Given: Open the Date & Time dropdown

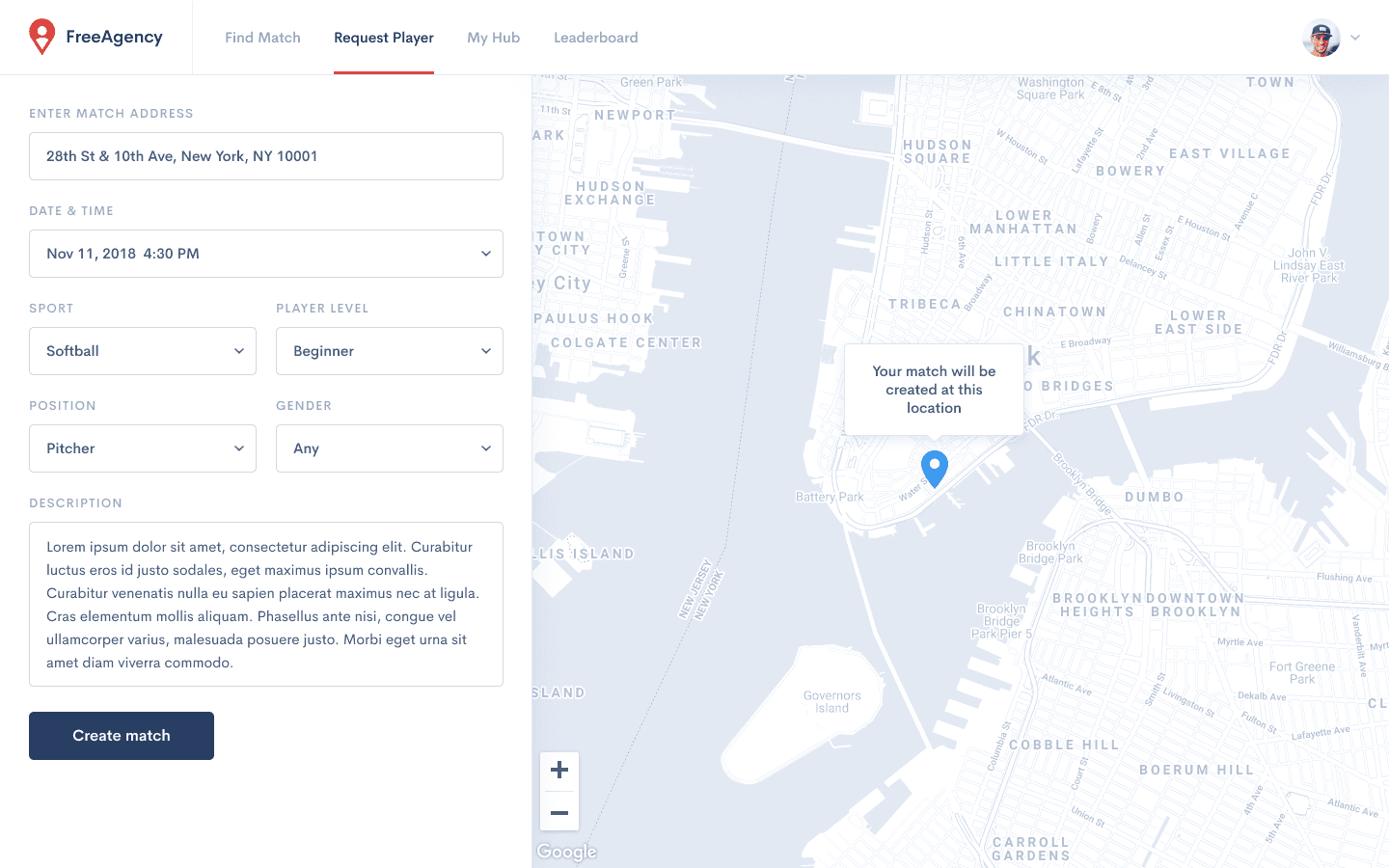Looking at the screenshot, I should coord(266,254).
